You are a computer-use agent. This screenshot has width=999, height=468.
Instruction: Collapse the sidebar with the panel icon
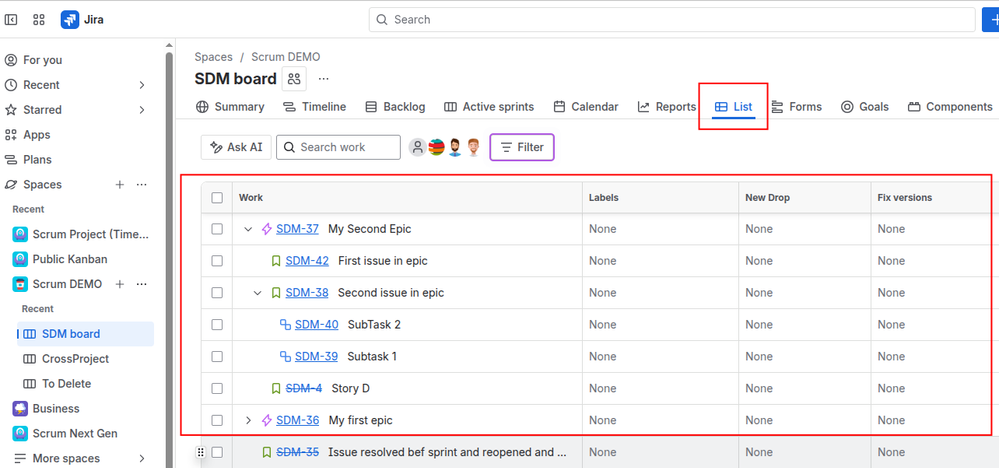[11, 20]
